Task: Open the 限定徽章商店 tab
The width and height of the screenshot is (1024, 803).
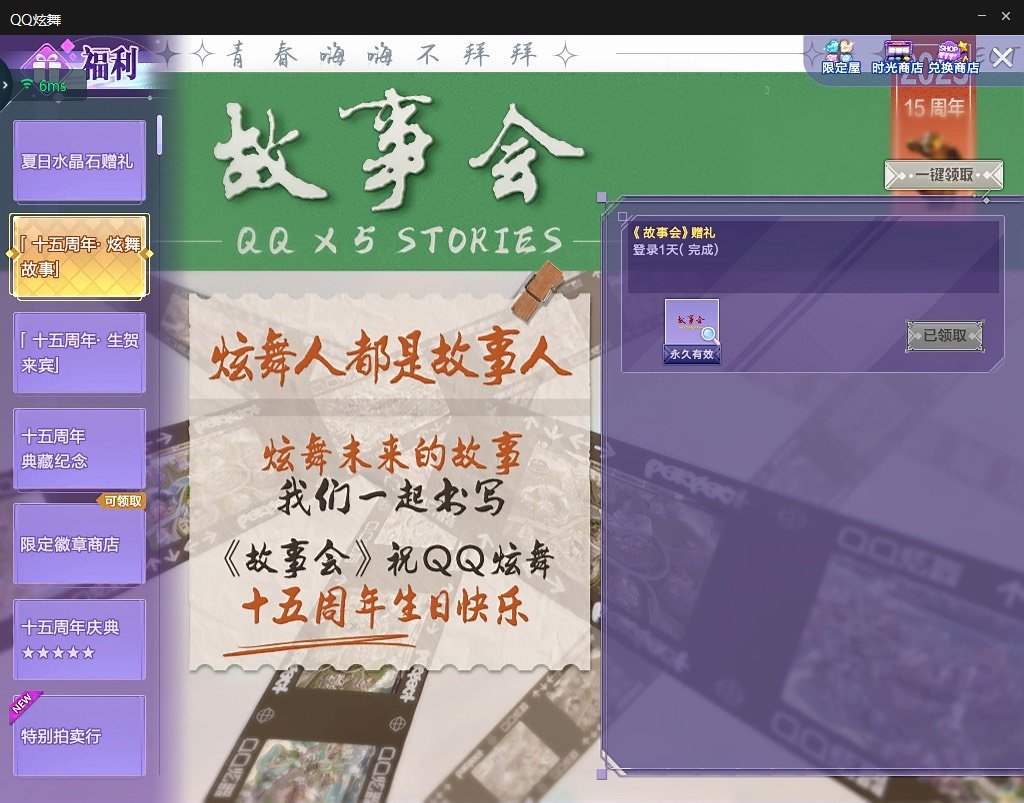Action: point(79,544)
